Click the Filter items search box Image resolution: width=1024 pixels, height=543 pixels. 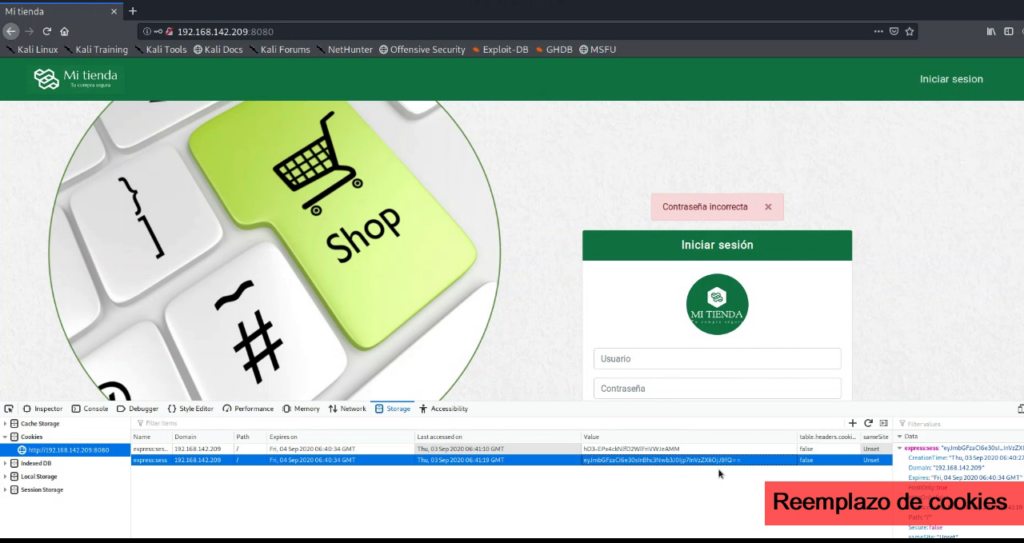487,423
